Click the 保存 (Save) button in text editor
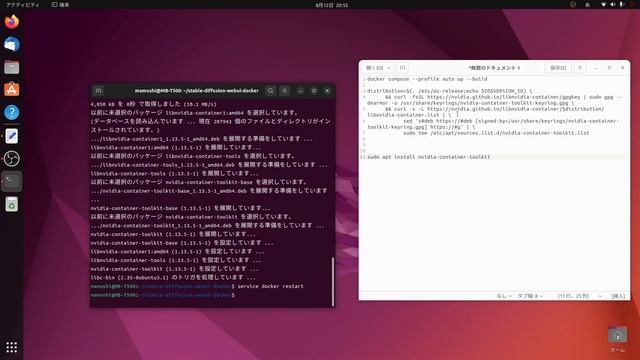Image resolution: width=640 pixels, height=360 pixels. [558, 68]
